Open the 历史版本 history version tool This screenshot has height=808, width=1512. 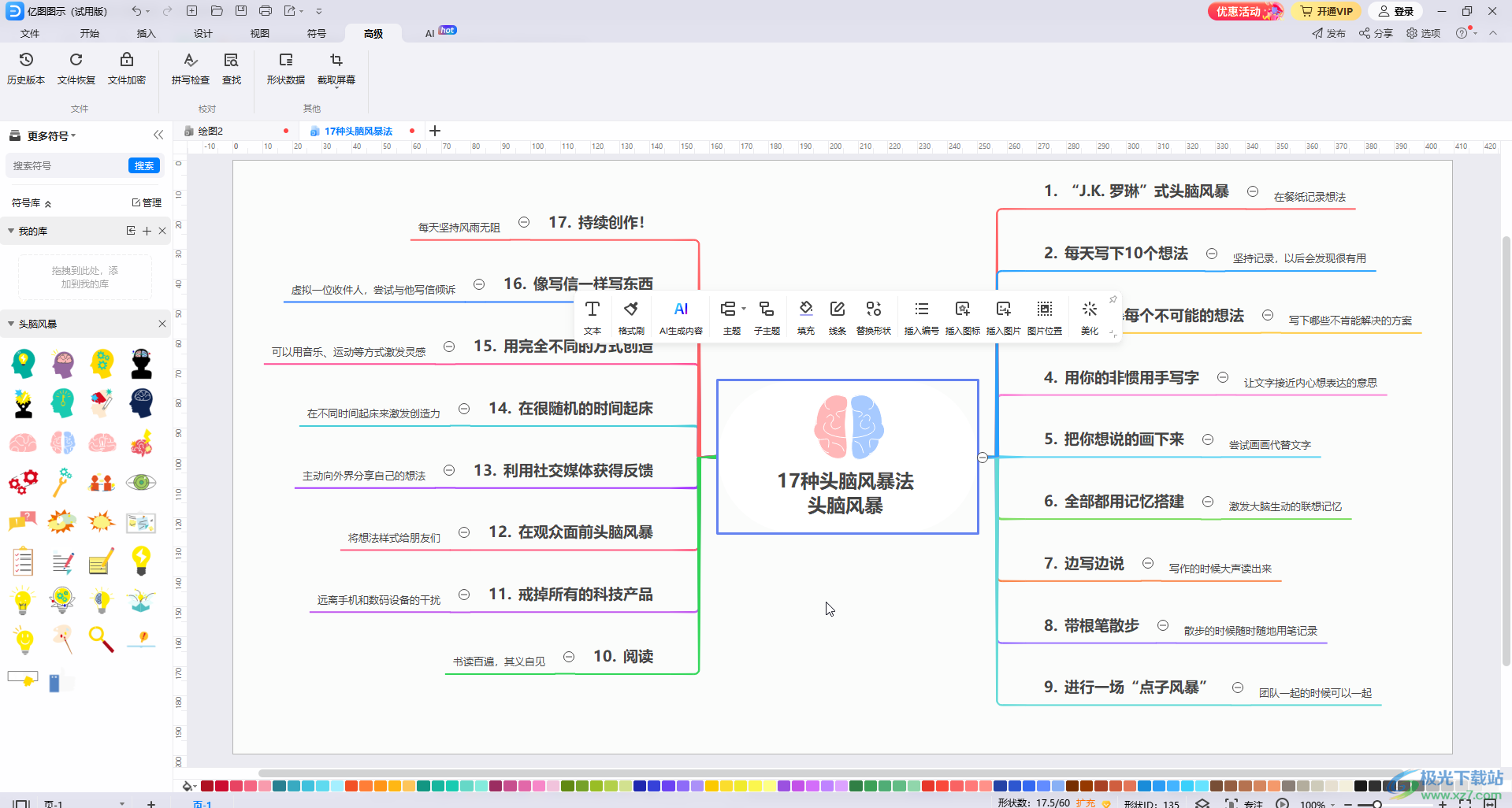tap(26, 69)
